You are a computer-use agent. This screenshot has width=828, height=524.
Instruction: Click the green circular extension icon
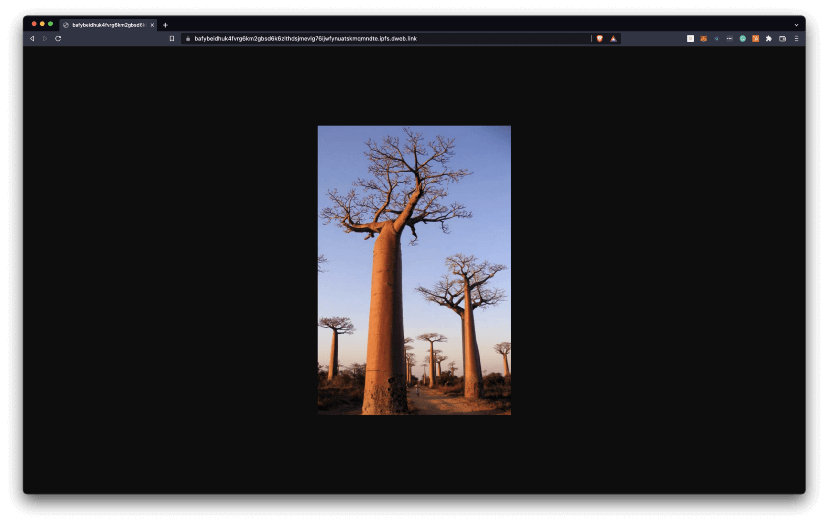click(743, 38)
